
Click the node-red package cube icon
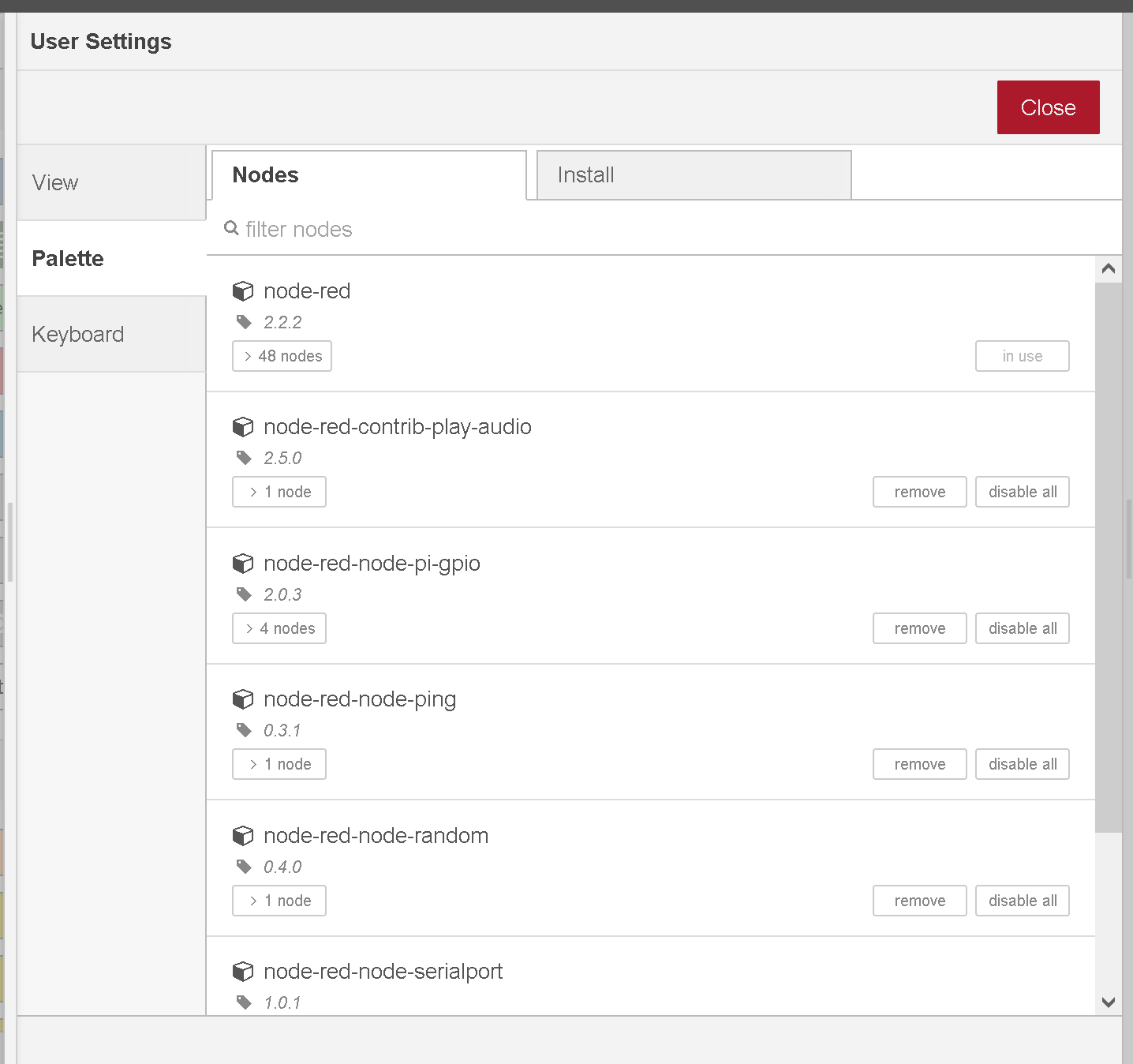(x=243, y=291)
